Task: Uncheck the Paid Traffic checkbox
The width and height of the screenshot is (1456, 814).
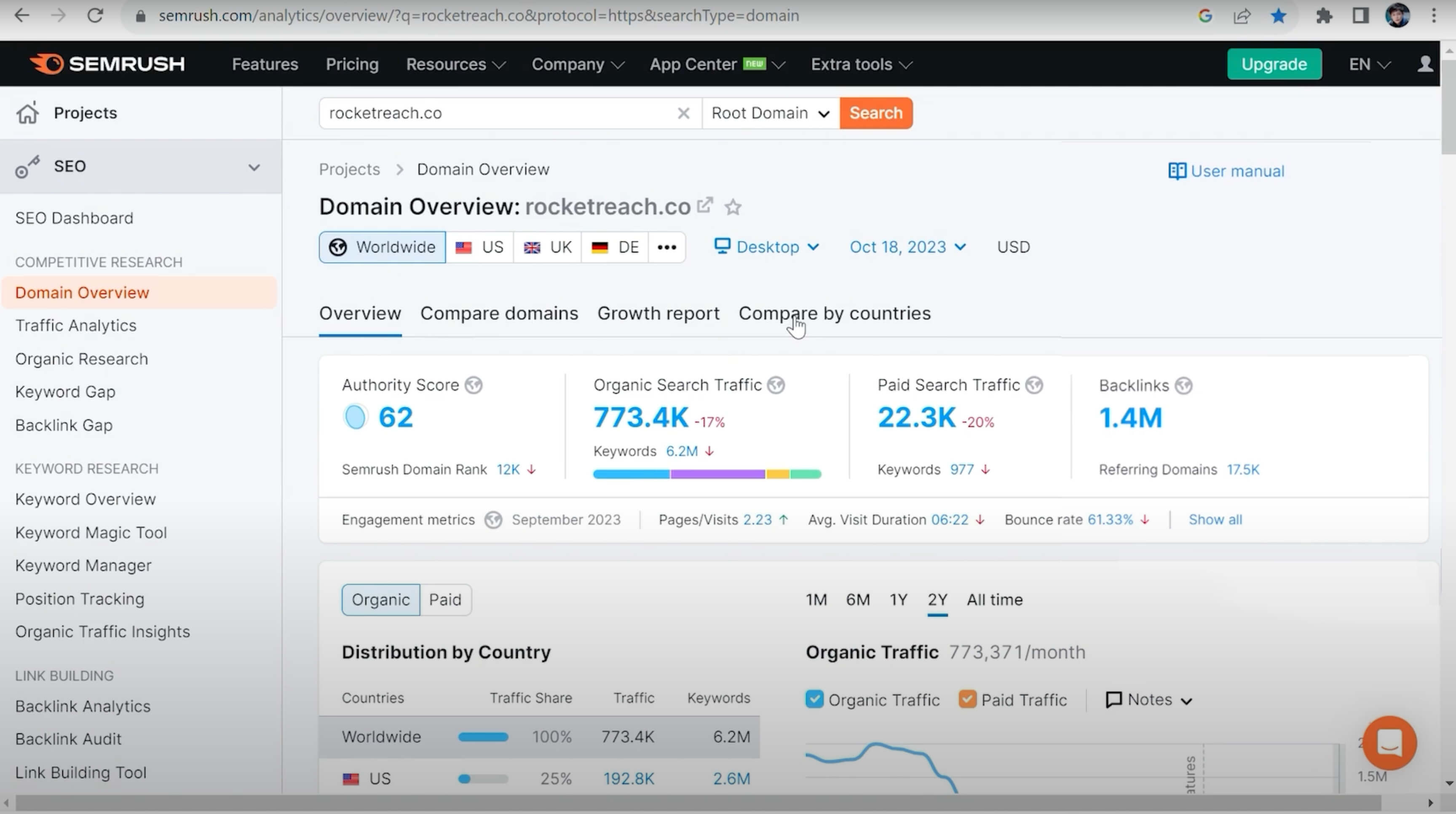Action: [967, 699]
